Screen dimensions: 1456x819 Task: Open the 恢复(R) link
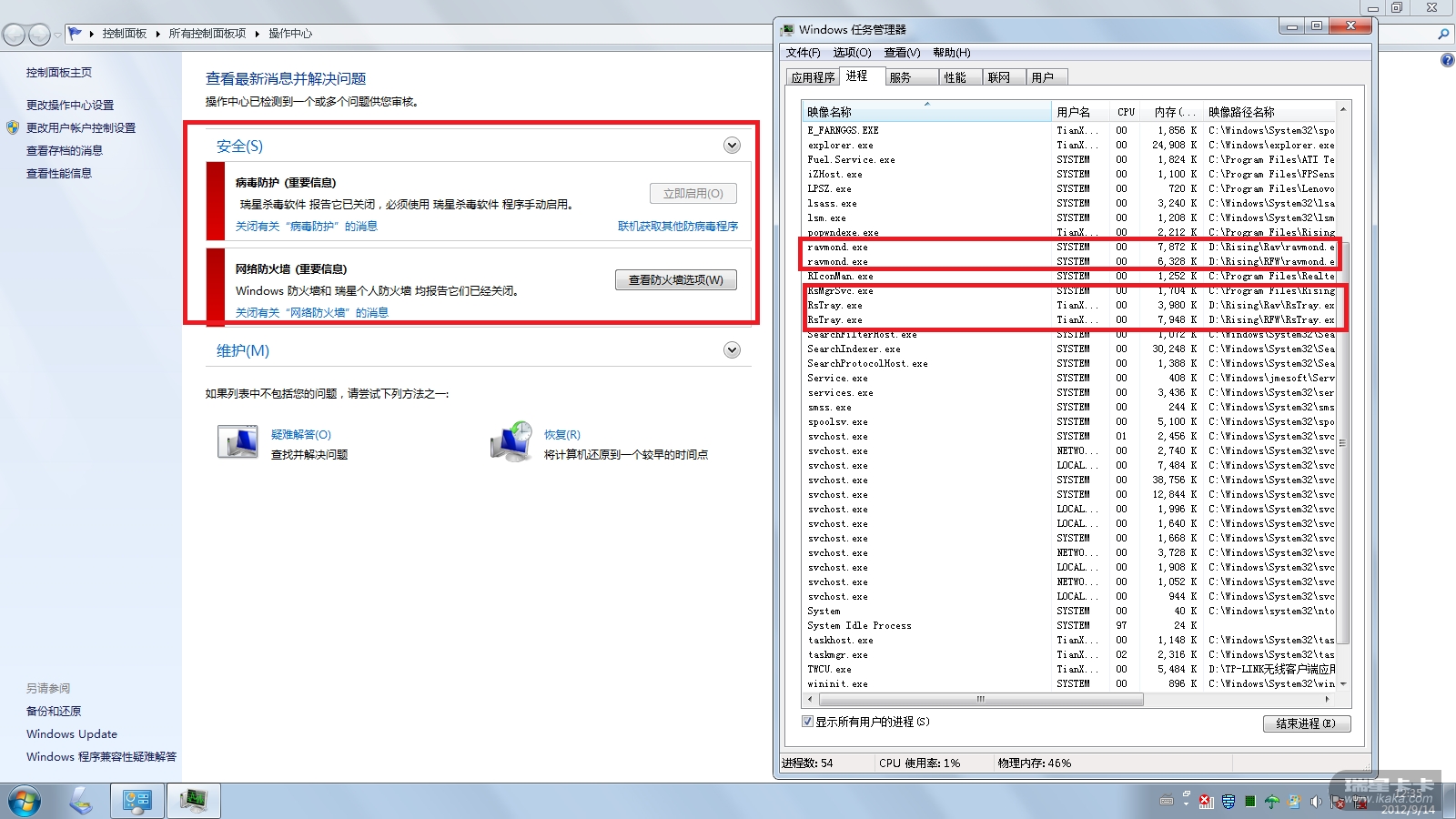pyautogui.click(x=562, y=435)
